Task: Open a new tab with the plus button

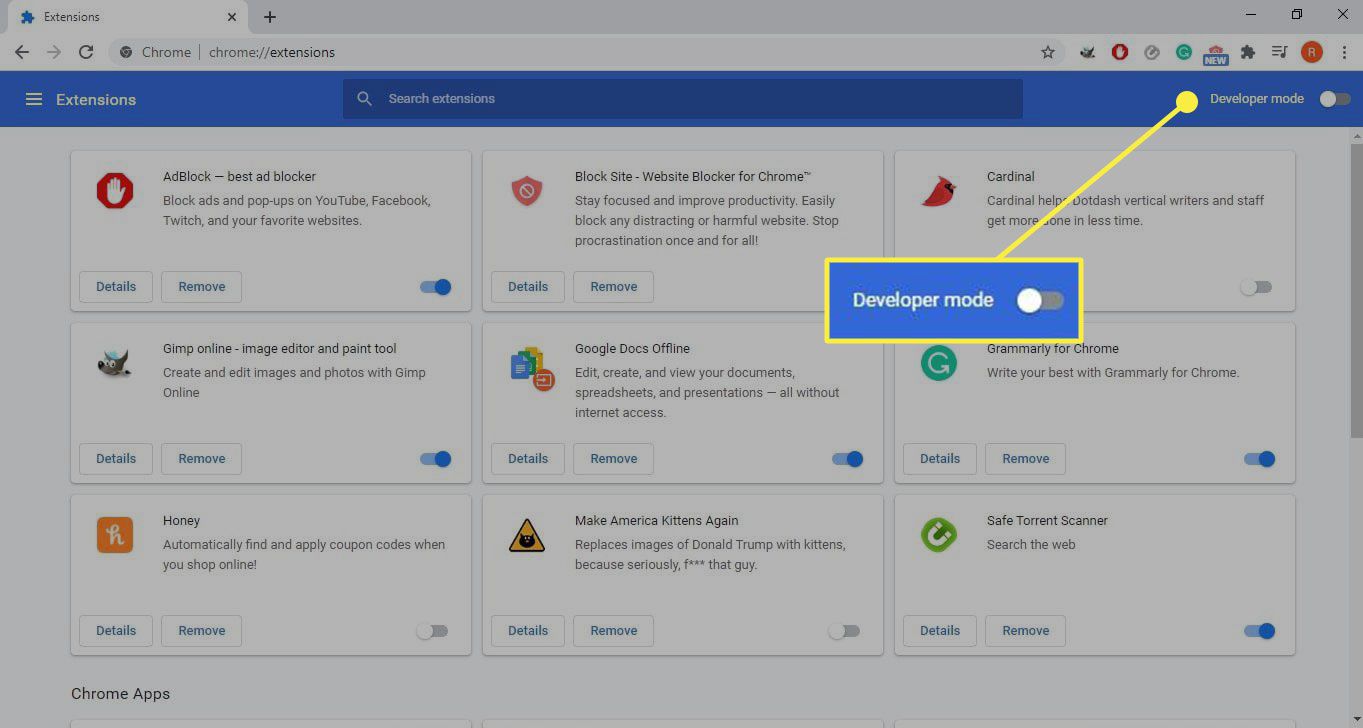Action: click(x=270, y=17)
